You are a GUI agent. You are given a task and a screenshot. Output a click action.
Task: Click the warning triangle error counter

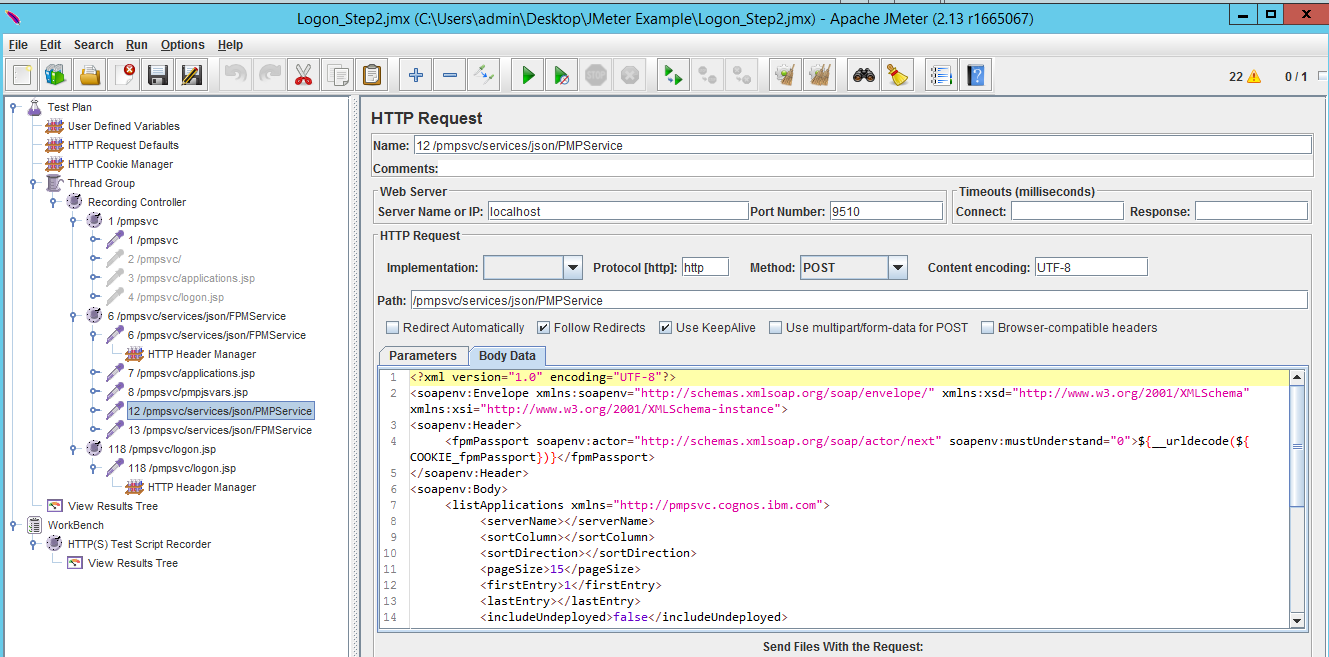pos(1254,77)
